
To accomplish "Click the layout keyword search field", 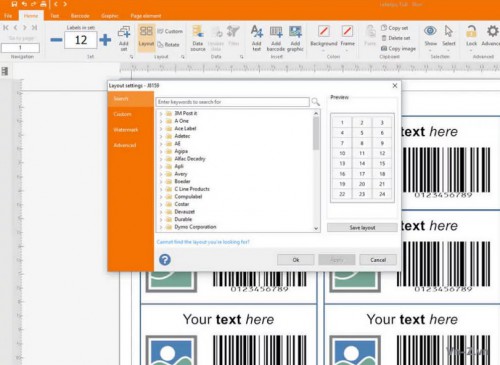I will coord(232,102).
